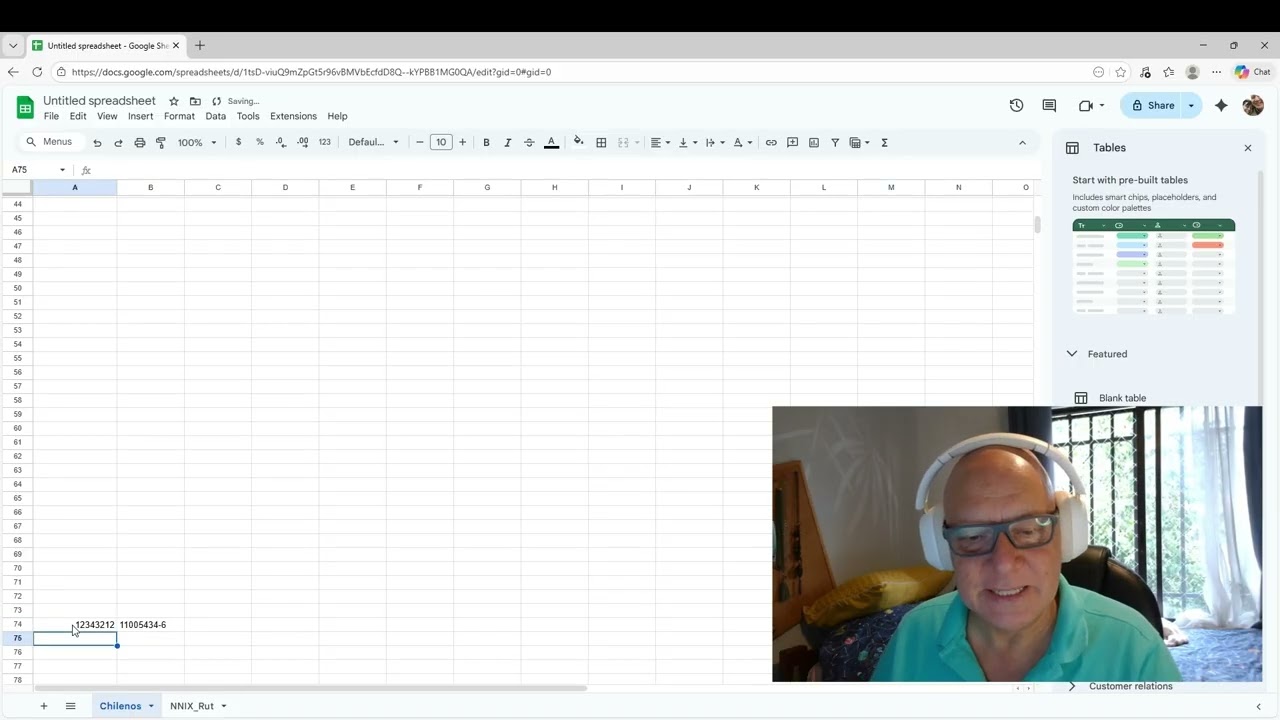Select cell containing 11005434-6
Viewport: 1280px width, 720px height.
point(150,625)
